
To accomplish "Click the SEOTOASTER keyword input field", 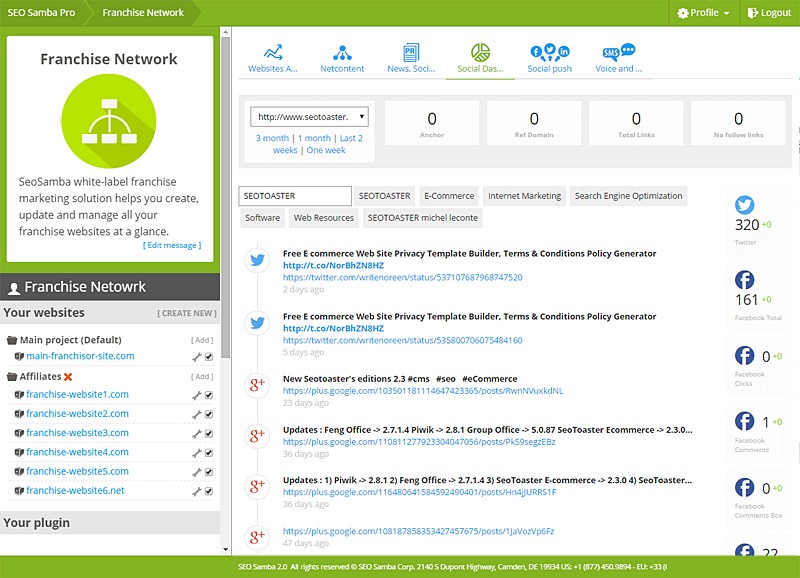I will 295,196.
